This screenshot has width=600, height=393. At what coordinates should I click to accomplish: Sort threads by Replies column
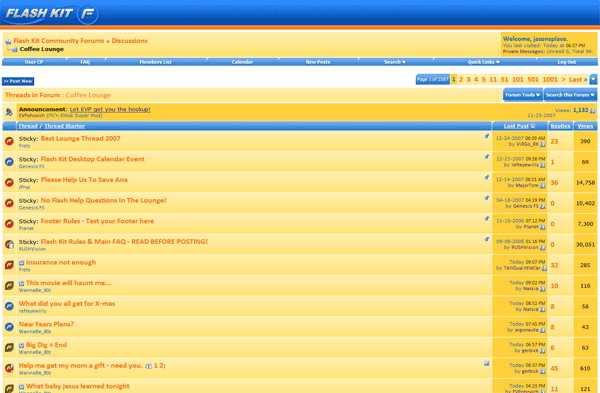point(560,126)
